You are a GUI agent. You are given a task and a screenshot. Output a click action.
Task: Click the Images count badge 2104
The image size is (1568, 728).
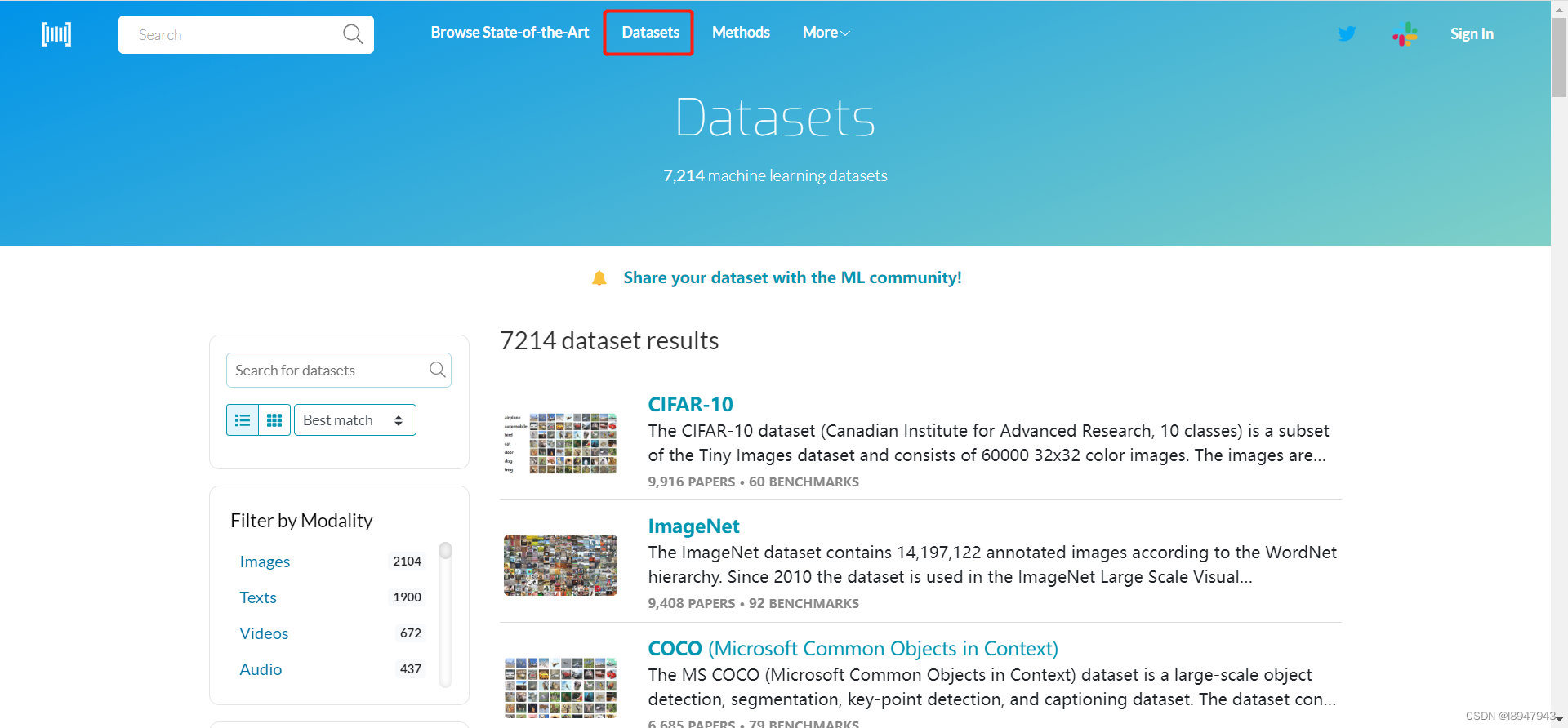click(x=407, y=562)
